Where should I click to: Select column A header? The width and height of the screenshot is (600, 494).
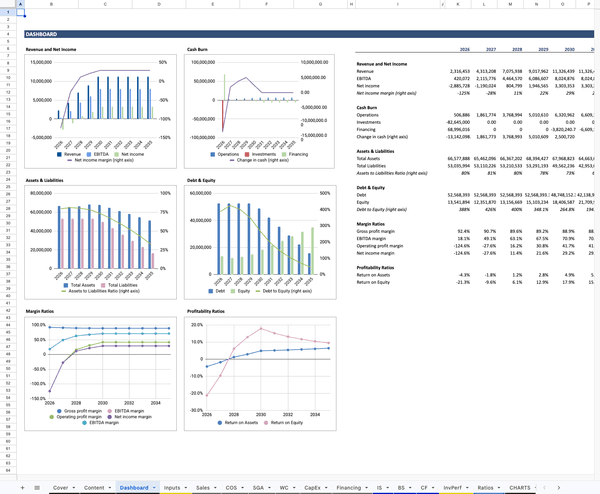point(20,5)
